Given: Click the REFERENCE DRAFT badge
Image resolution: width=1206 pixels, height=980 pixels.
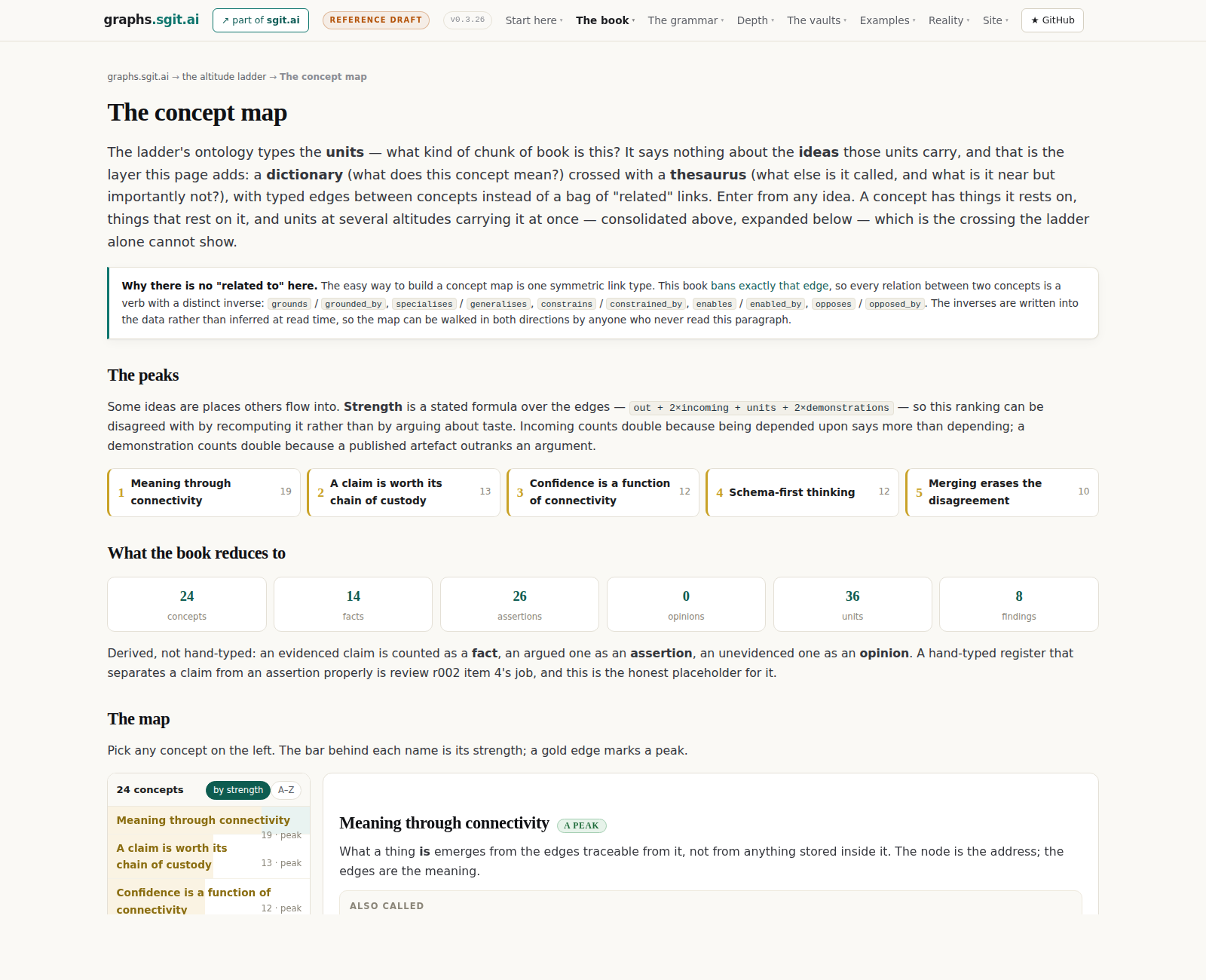Looking at the screenshot, I should (x=376, y=20).
